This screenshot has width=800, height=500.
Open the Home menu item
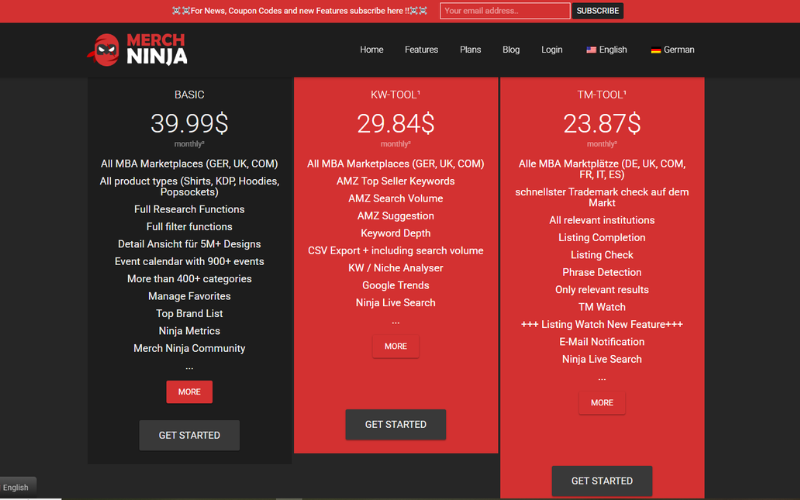[x=371, y=49]
